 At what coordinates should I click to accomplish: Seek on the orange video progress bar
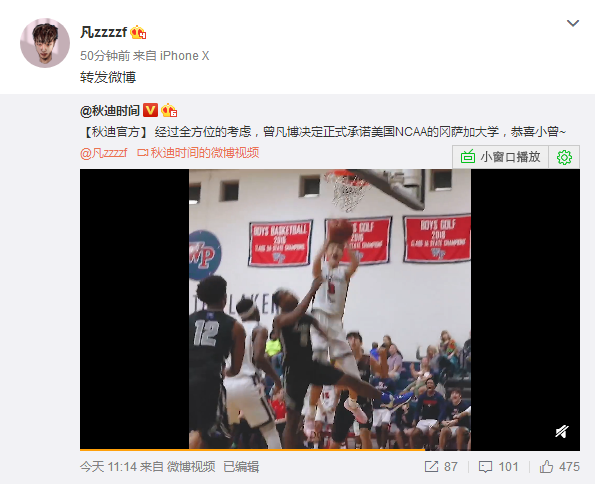330,450
